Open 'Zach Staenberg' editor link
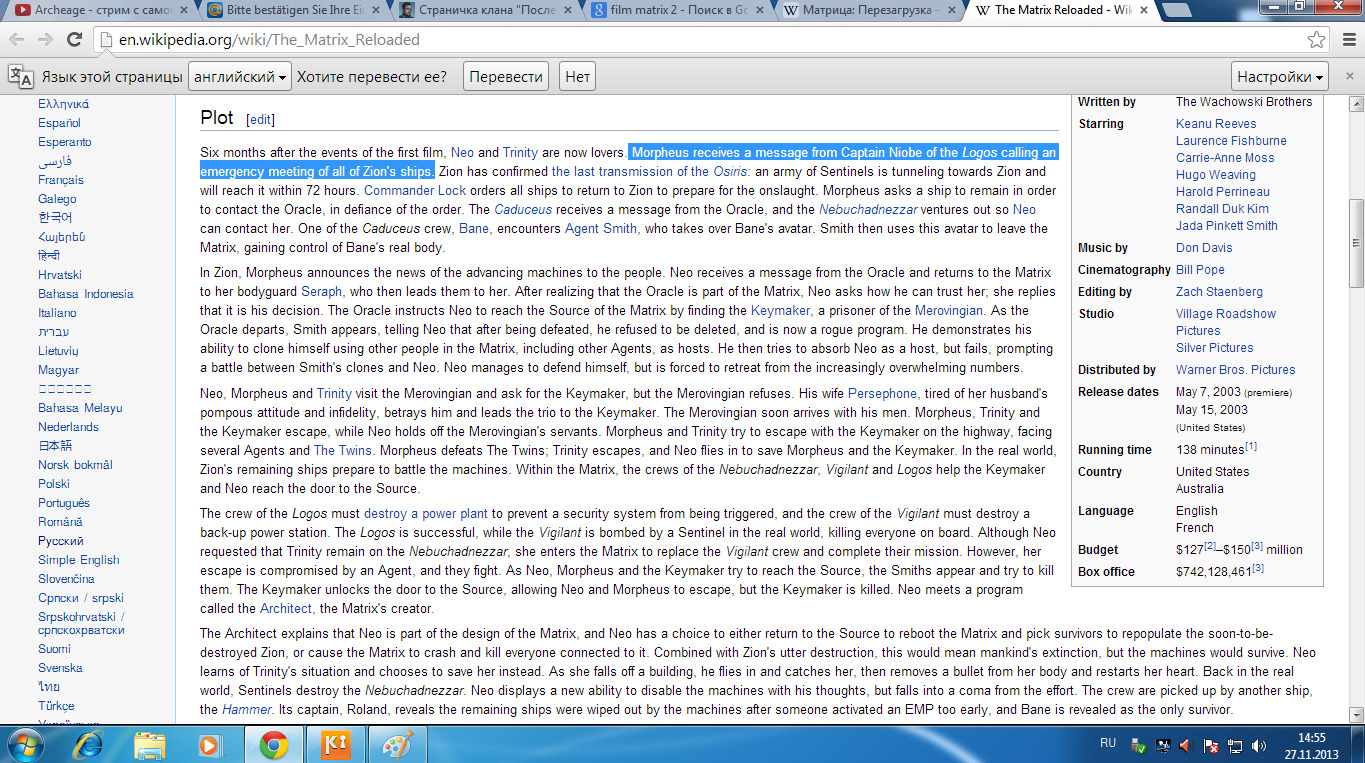Image resolution: width=1365 pixels, height=763 pixels. coord(1219,292)
